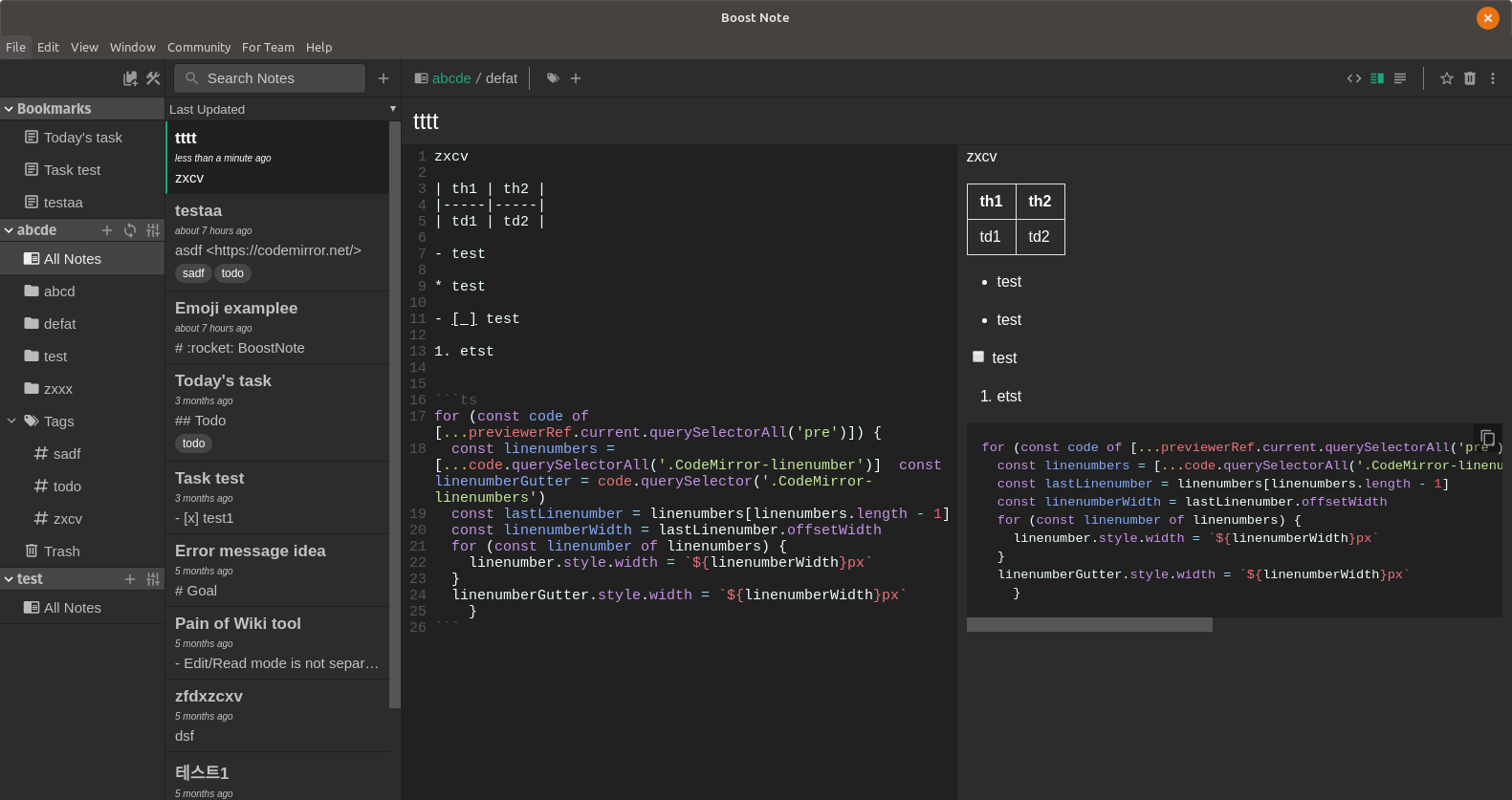This screenshot has width=1512, height=800.
Task: Open the Help menu
Action: click(x=318, y=47)
